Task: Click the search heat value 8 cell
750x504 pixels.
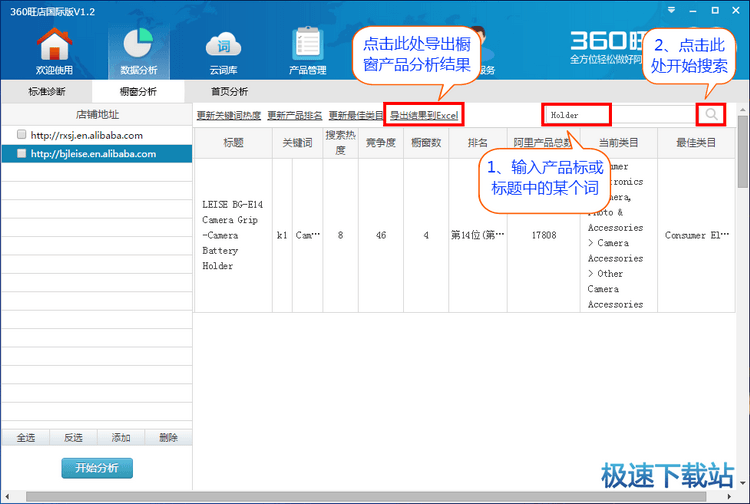Action: click(341, 235)
